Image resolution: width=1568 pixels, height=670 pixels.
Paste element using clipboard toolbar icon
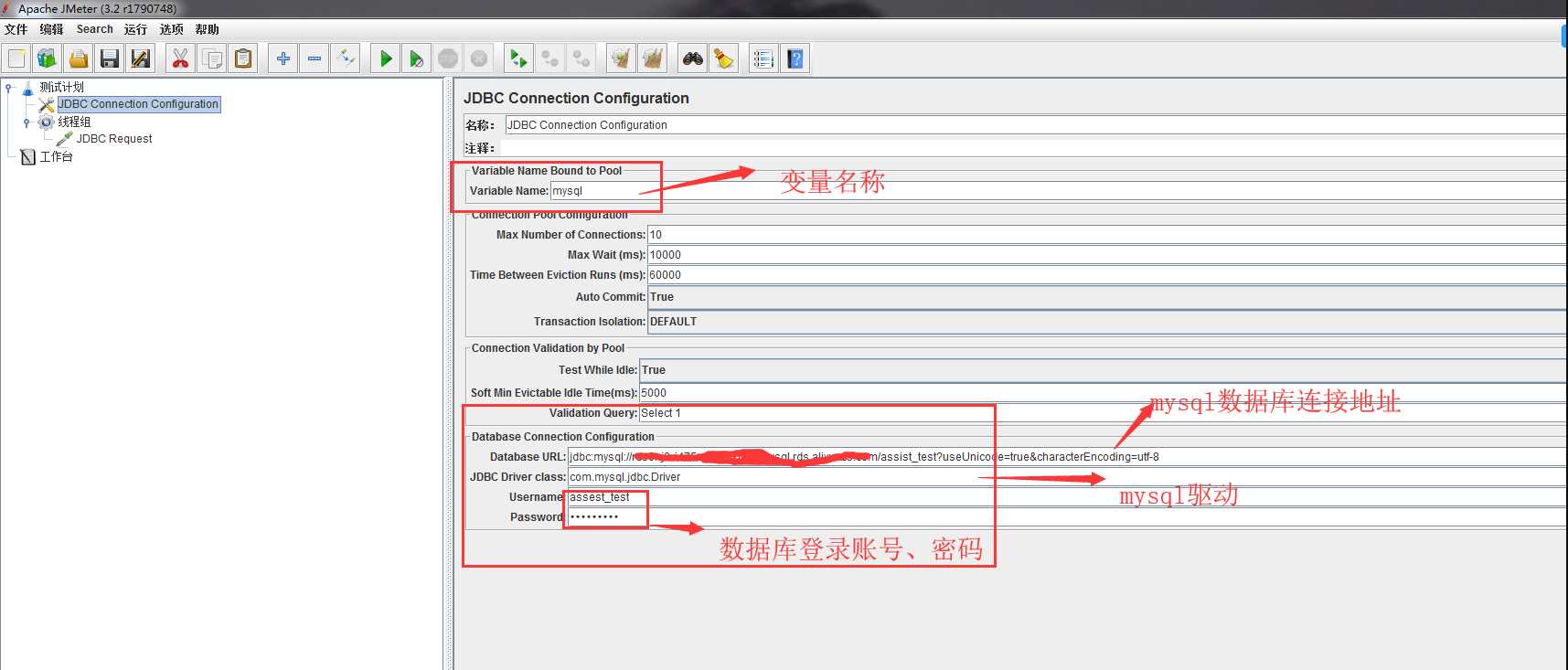point(243,58)
